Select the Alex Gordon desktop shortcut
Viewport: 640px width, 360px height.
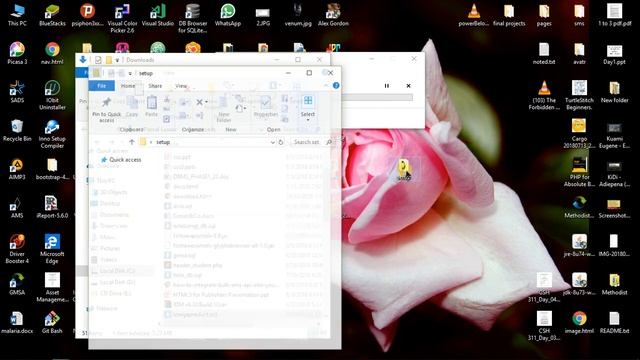click(x=333, y=16)
